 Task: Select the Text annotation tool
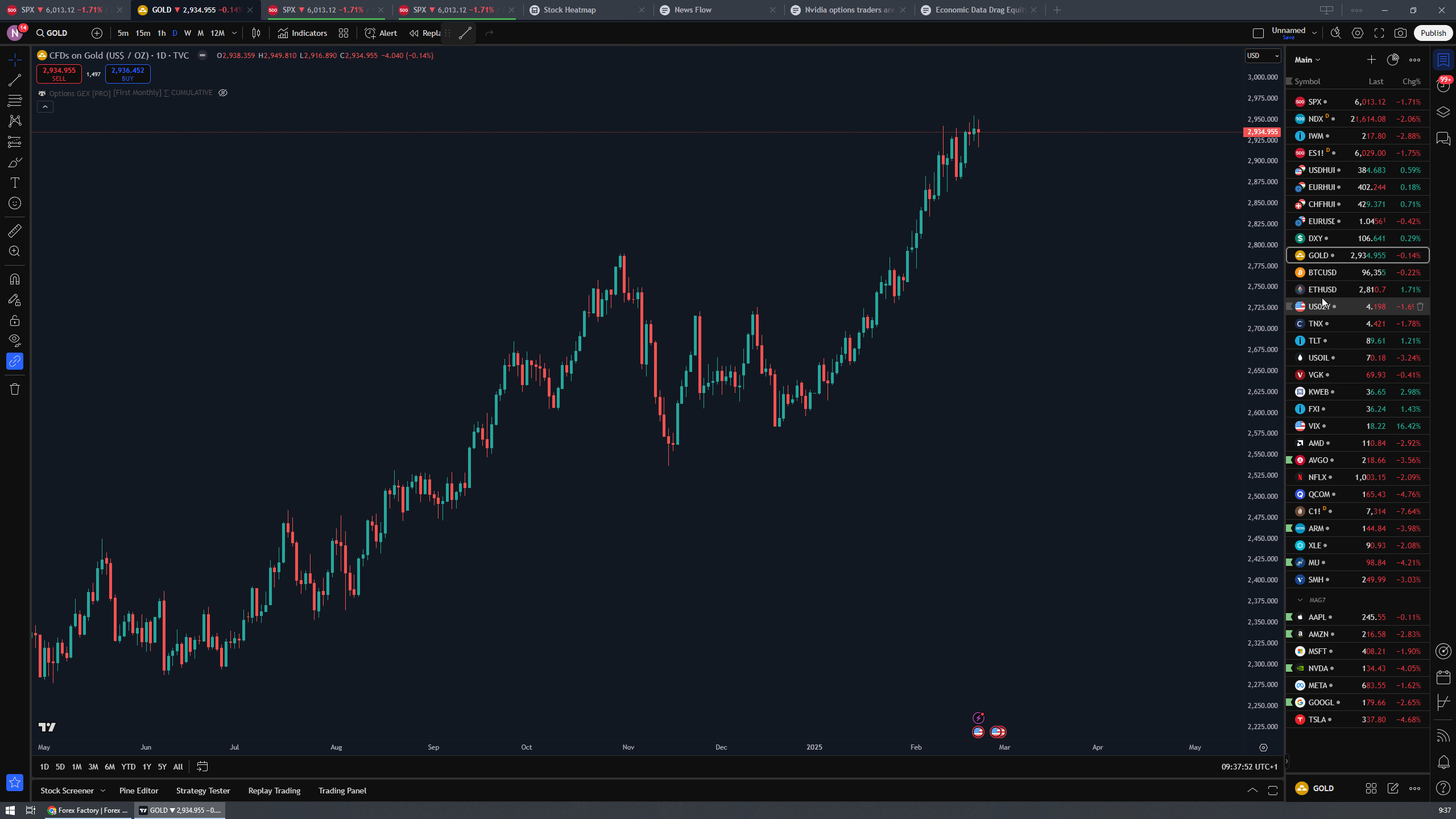pos(15,183)
